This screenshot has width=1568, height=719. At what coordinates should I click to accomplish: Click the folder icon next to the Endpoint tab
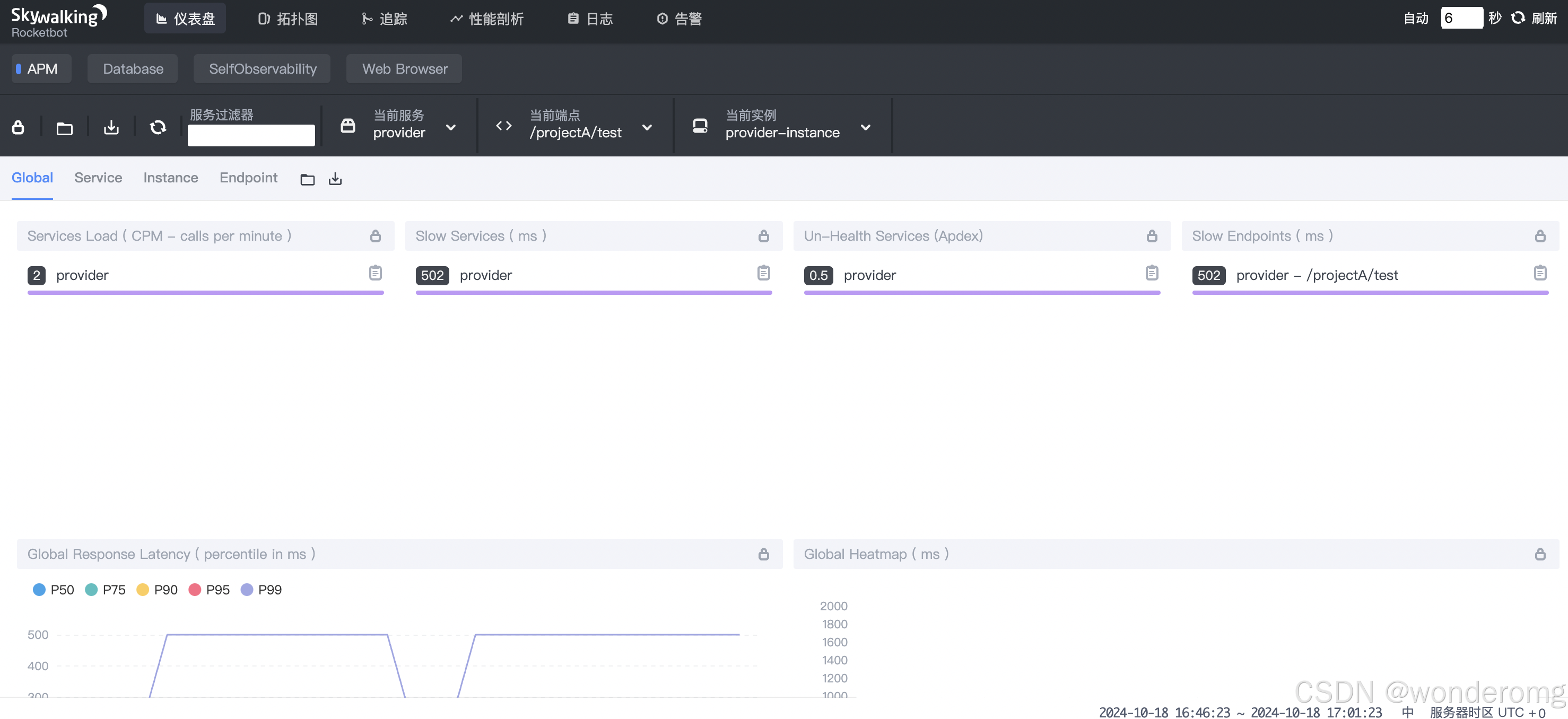point(307,179)
